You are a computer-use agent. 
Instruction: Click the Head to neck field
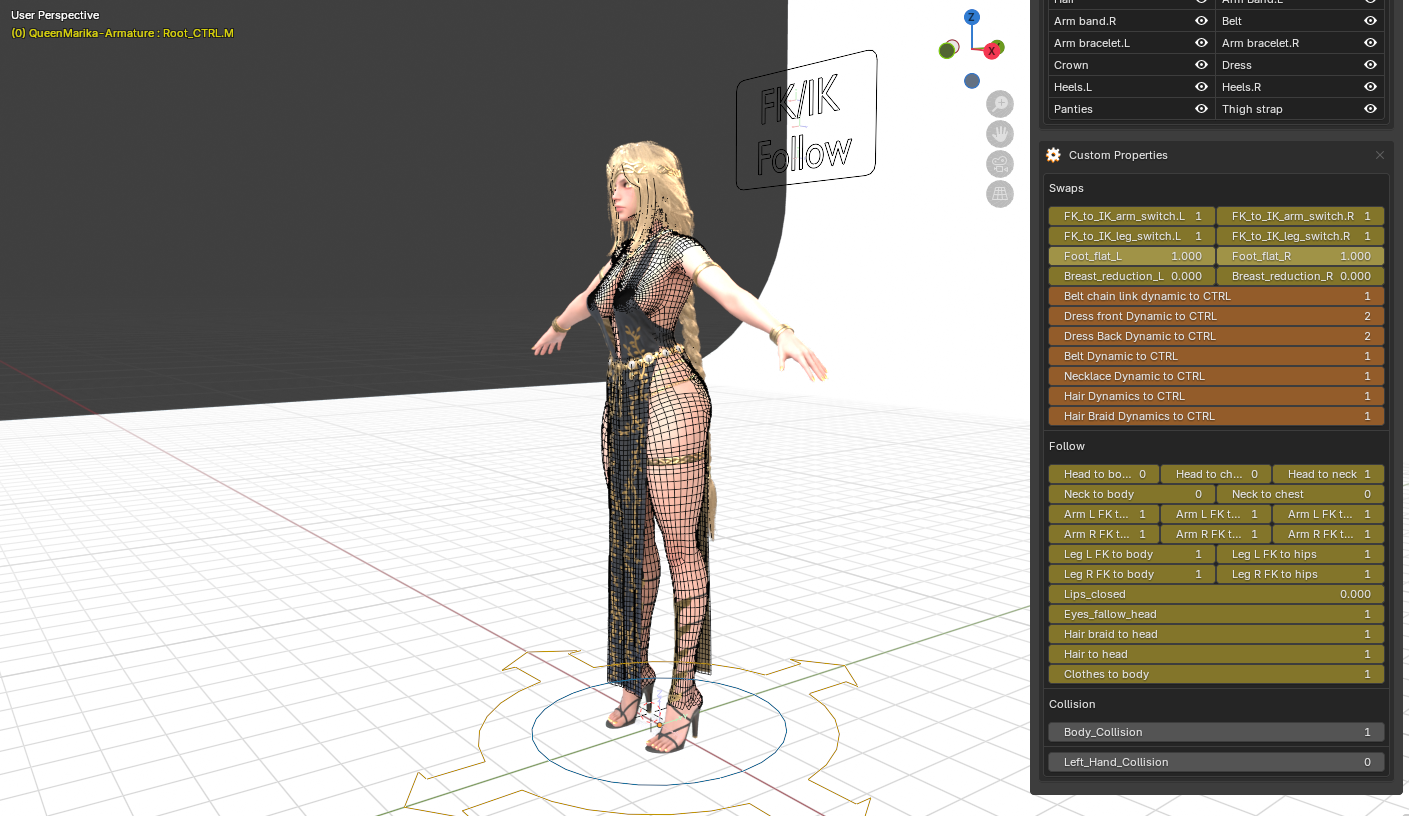click(1328, 474)
